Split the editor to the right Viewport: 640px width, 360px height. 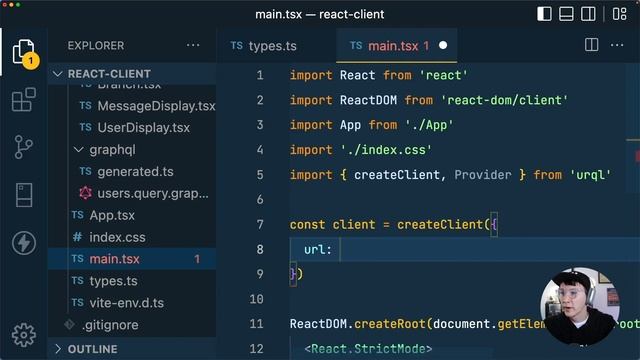tap(591, 44)
